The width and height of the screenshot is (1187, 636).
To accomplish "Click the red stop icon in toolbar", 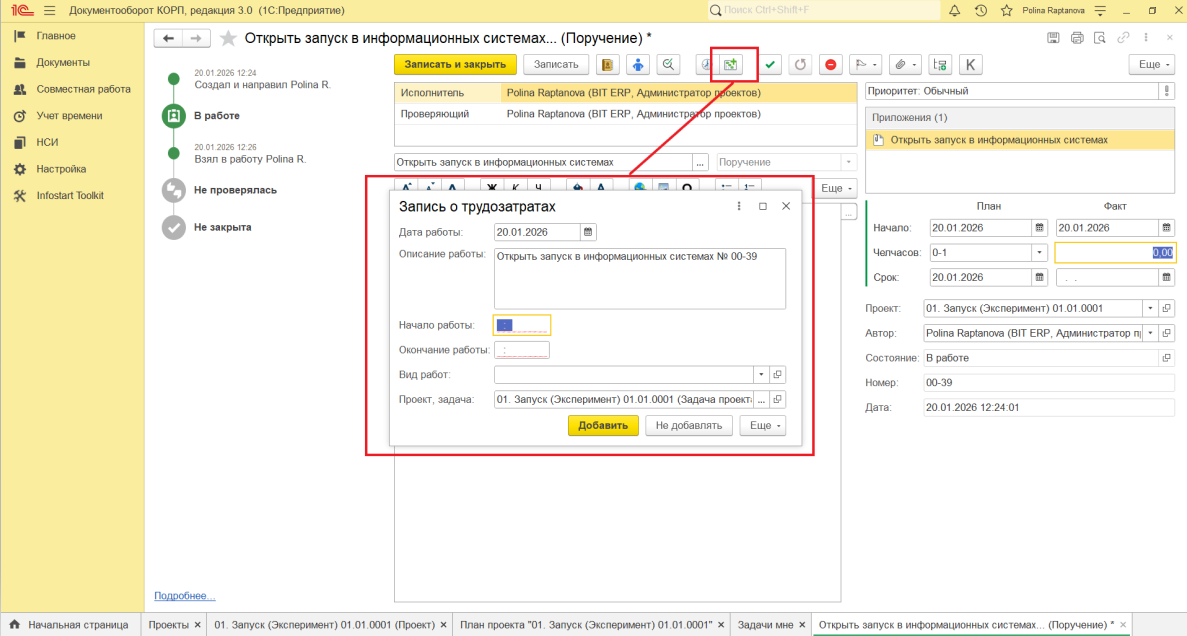I will [x=830, y=65].
